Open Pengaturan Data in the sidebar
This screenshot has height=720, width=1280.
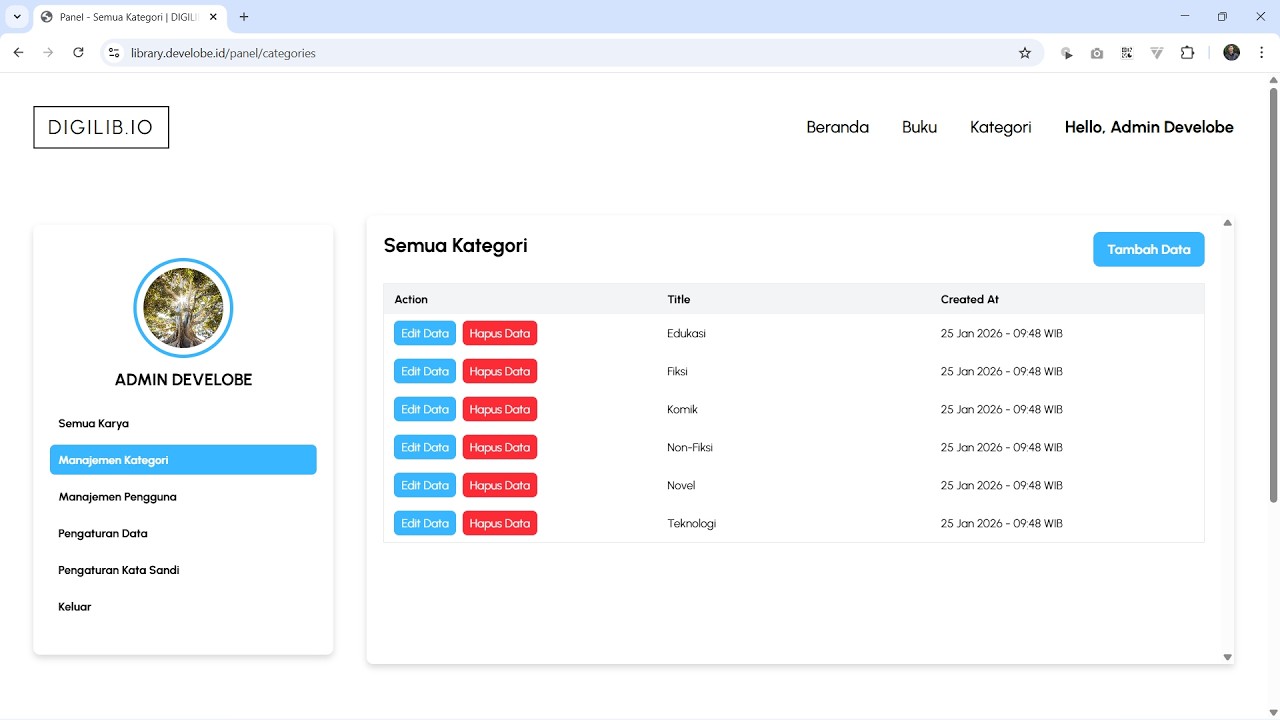[x=183, y=533]
